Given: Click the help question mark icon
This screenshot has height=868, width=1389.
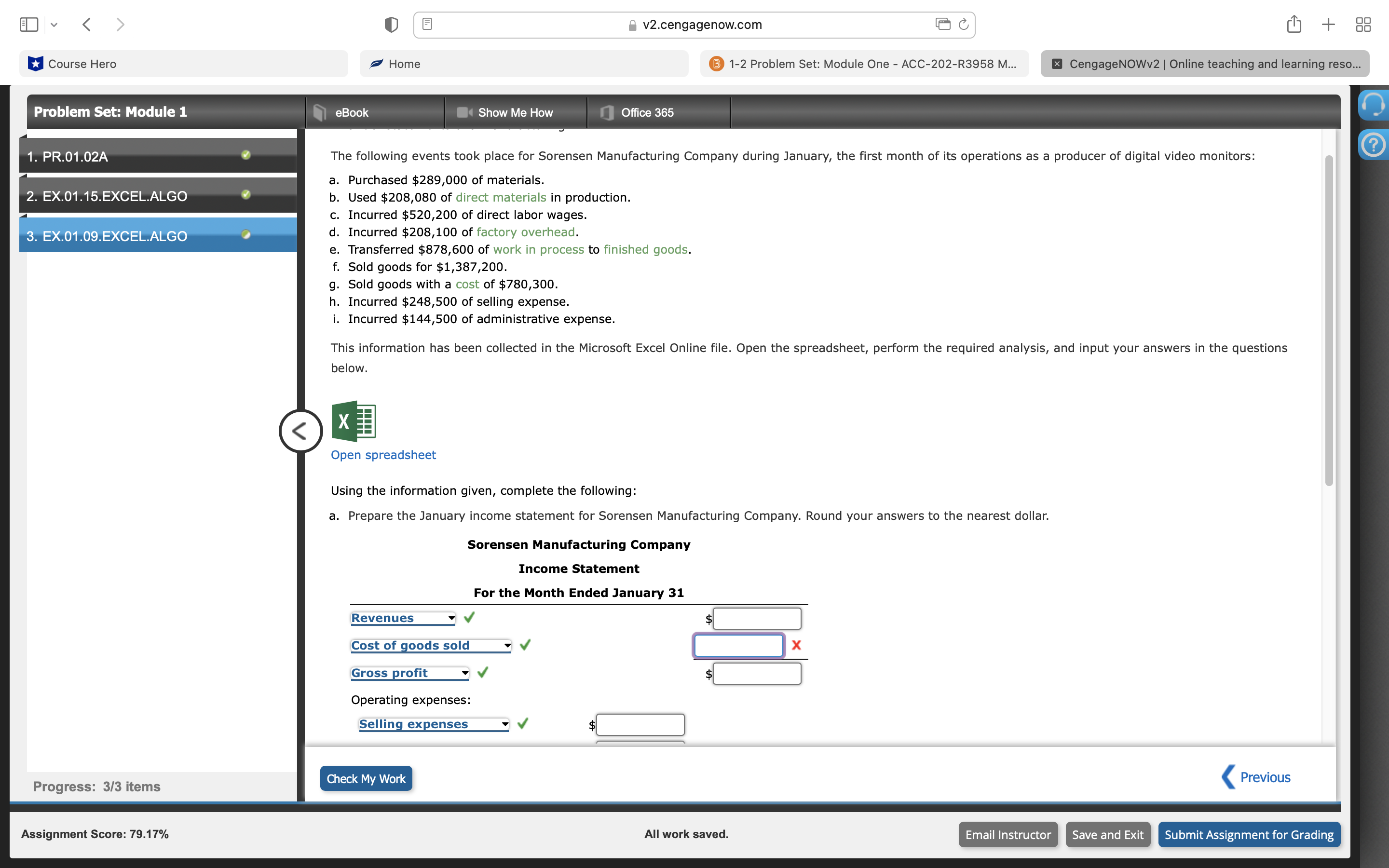Looking at the screenshot, I should pyautogui.click(x=1373, y=145).
